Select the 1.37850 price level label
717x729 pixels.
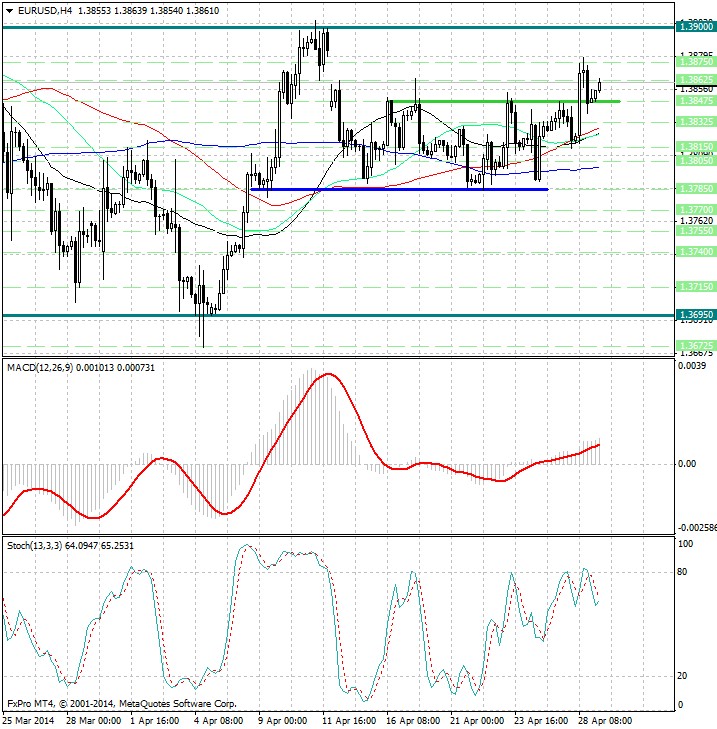(696, 188)
